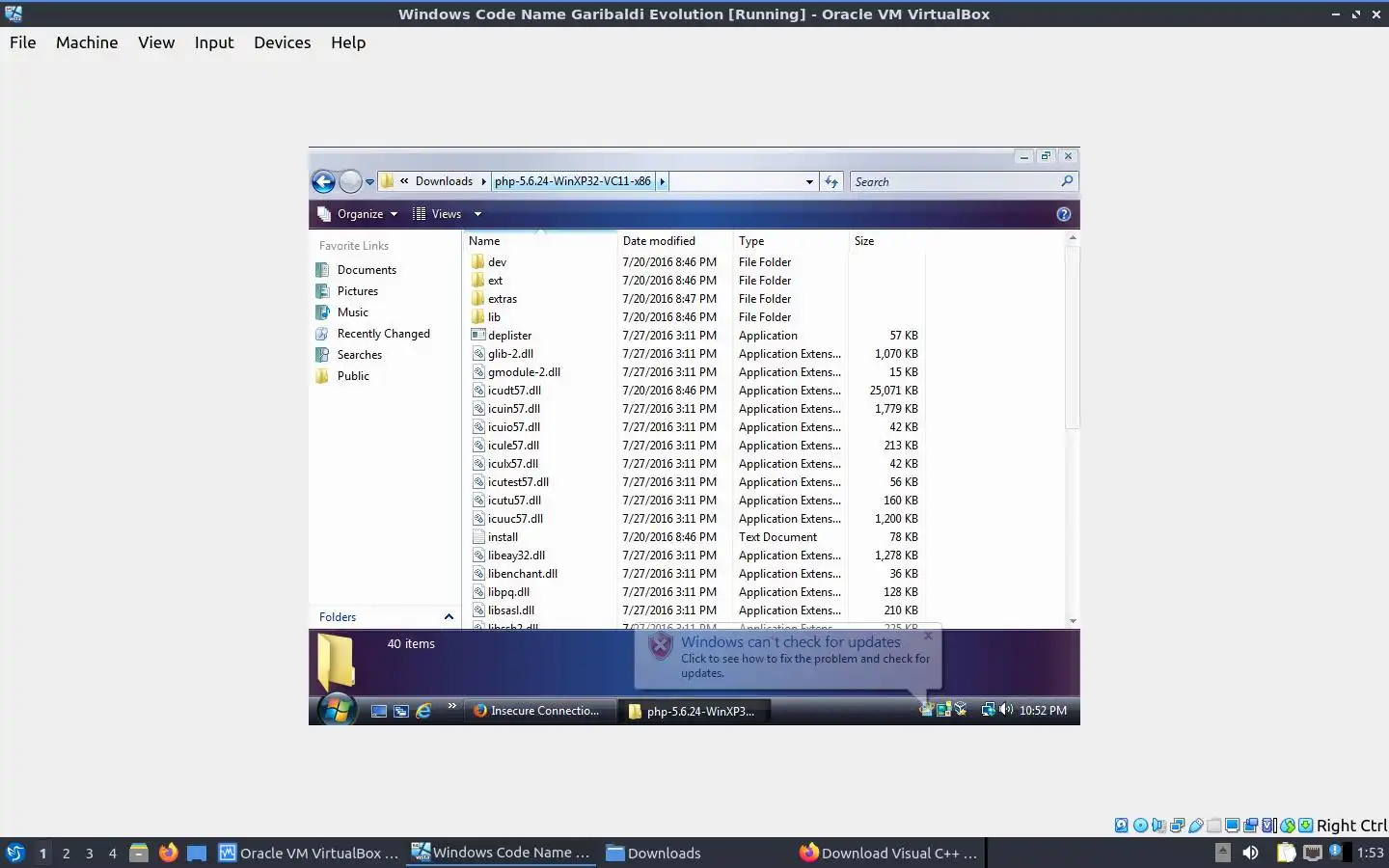Select glib-2.dll file

point(503,354)
